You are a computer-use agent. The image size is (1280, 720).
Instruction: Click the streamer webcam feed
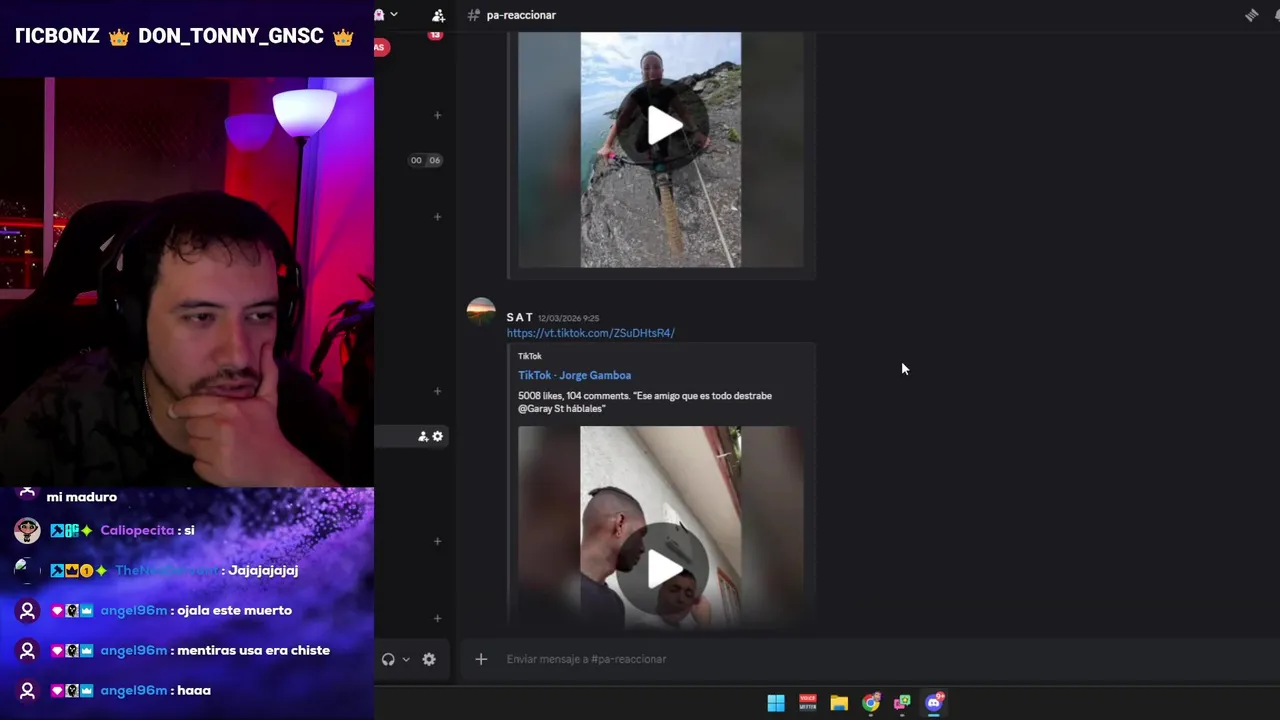click(x=187, y=282)
